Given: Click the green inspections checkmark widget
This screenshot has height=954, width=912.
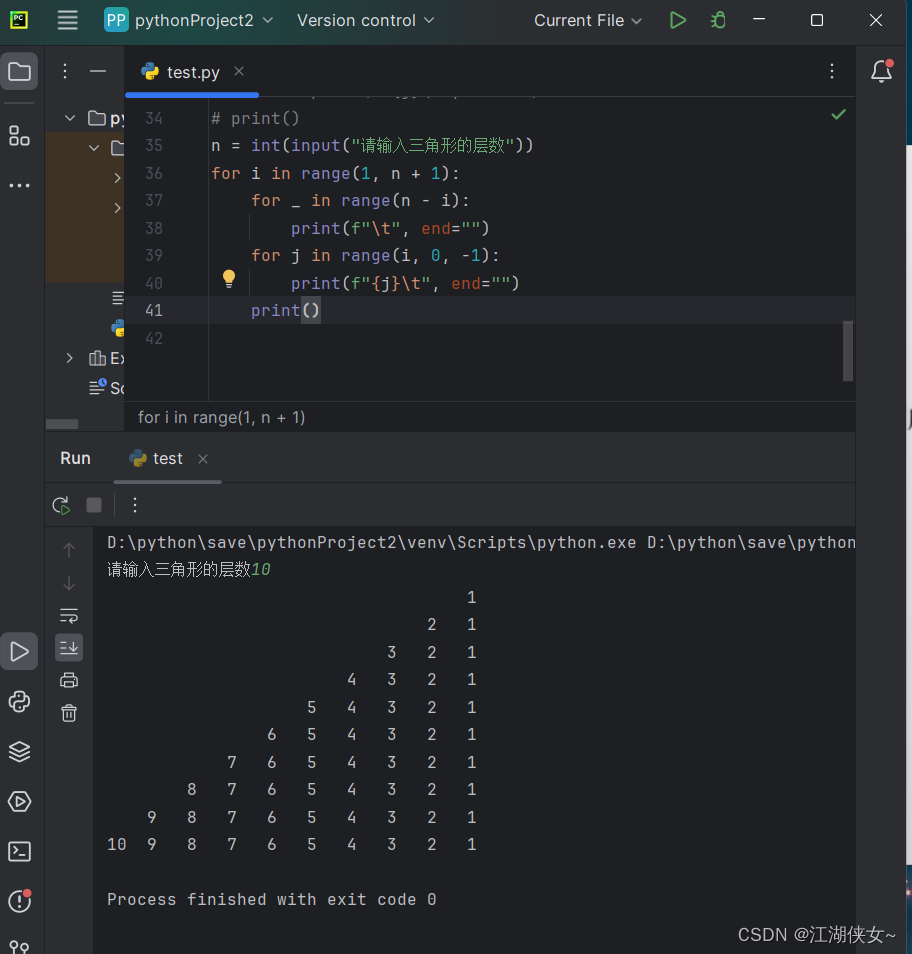Looking at the screenshot, I should pyautogui.click(x=838, y=114).
